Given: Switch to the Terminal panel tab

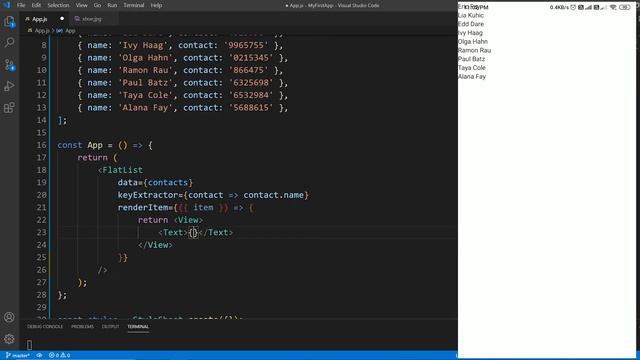Looking at the screenshot, I should 138,327.
